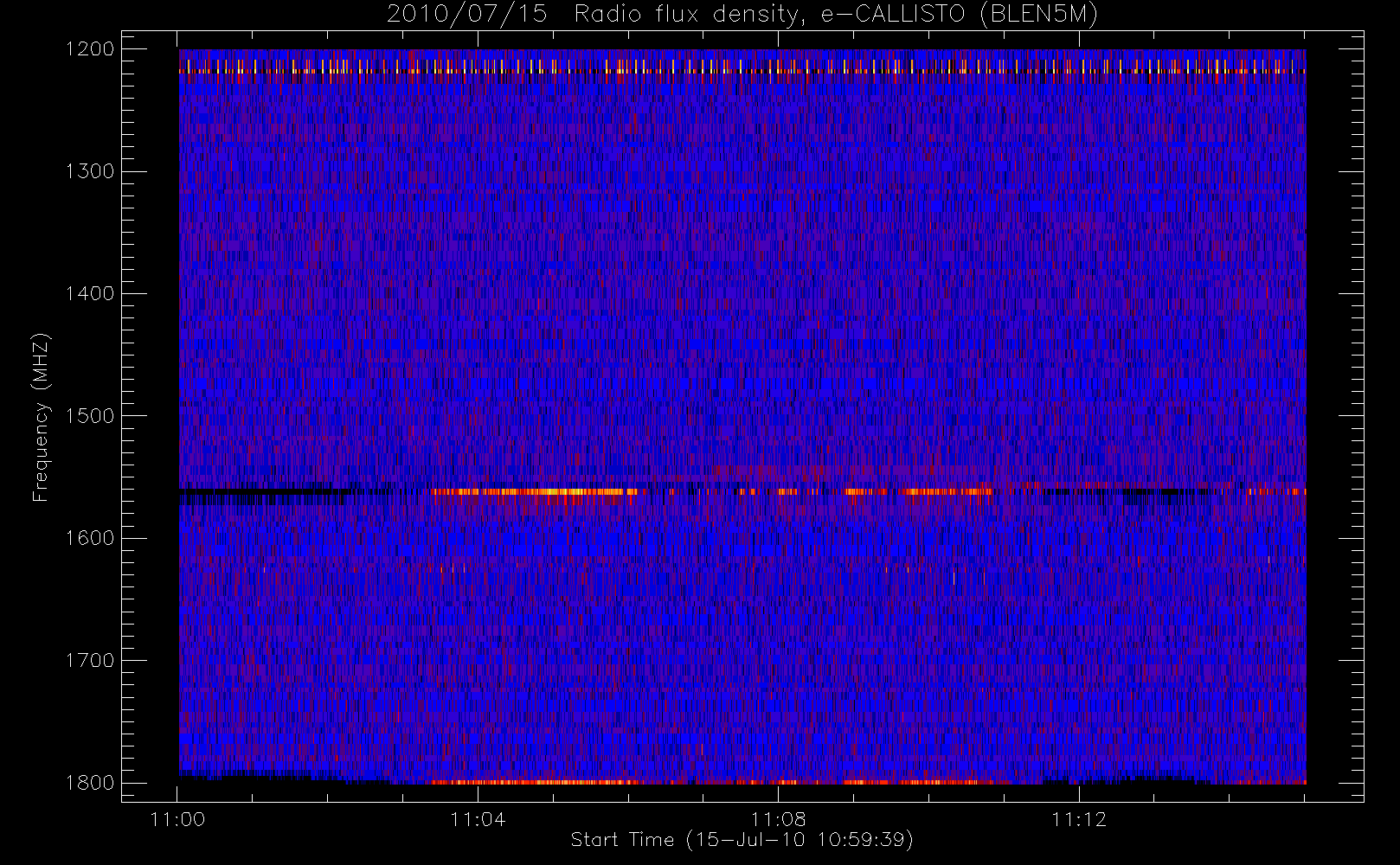This screenshot has width=1400, height=865.
Task: Click the 1800 frequency tick label
Action: (89, 783)
